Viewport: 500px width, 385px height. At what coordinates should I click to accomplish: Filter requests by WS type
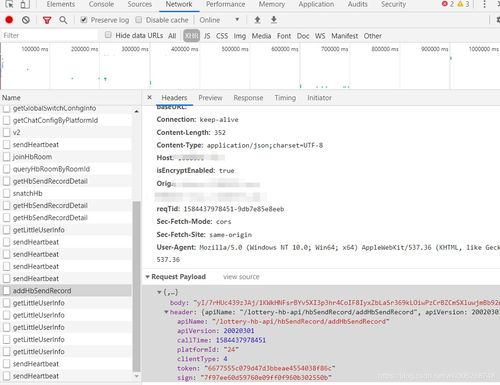click(320, 36)
